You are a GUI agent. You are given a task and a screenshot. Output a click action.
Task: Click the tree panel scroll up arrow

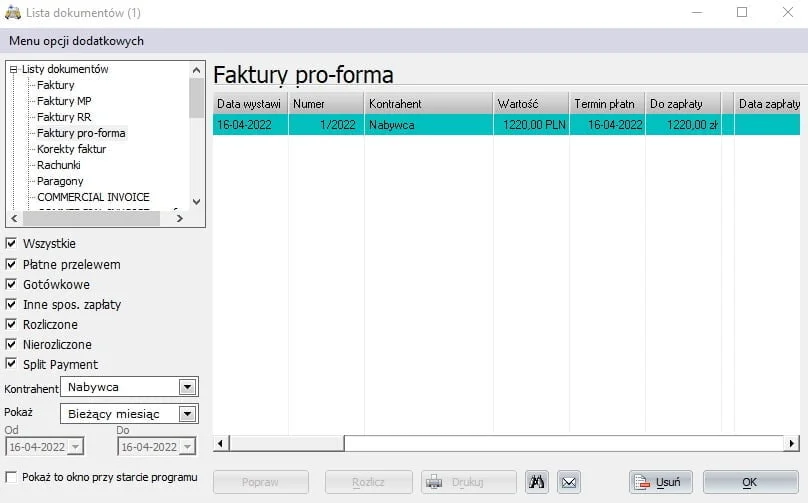tap(196, 70)
